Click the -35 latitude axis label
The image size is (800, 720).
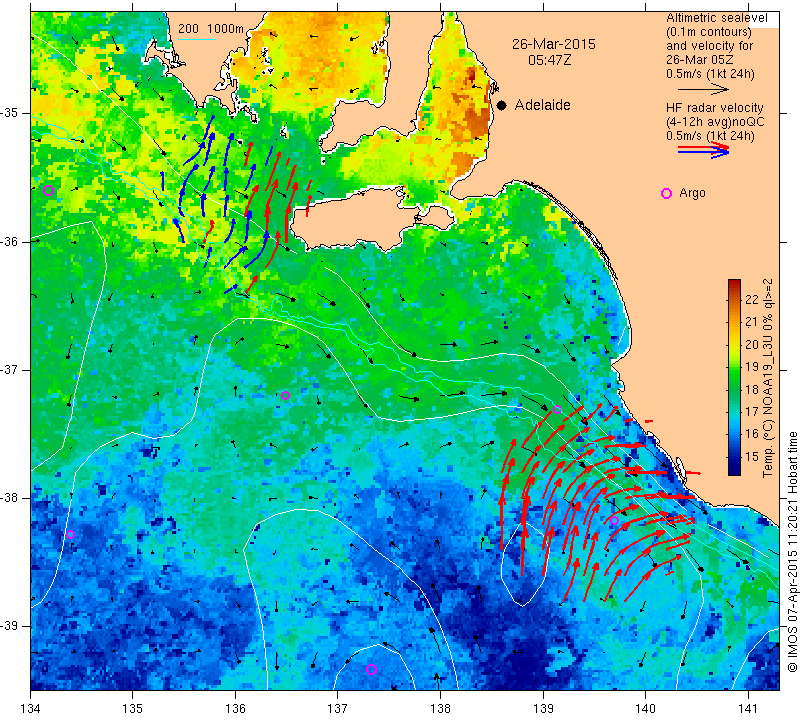[x=11, y=113]
